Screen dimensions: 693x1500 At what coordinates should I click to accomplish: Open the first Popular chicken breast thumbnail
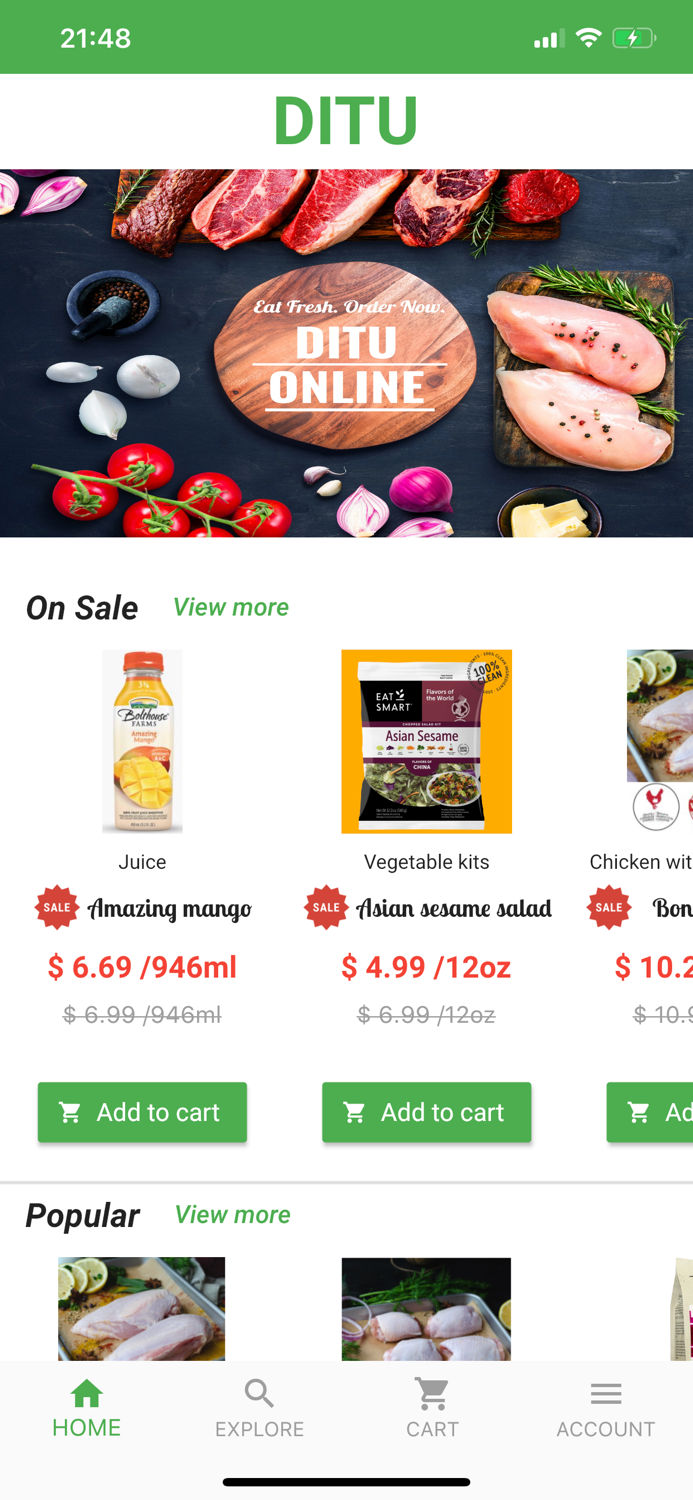pyautogui.click(x=141, y=1309)
